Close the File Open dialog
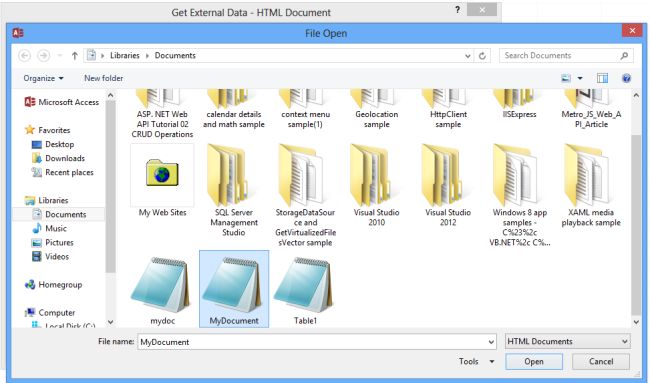This screenshot has height=383, width=650. 632,31
